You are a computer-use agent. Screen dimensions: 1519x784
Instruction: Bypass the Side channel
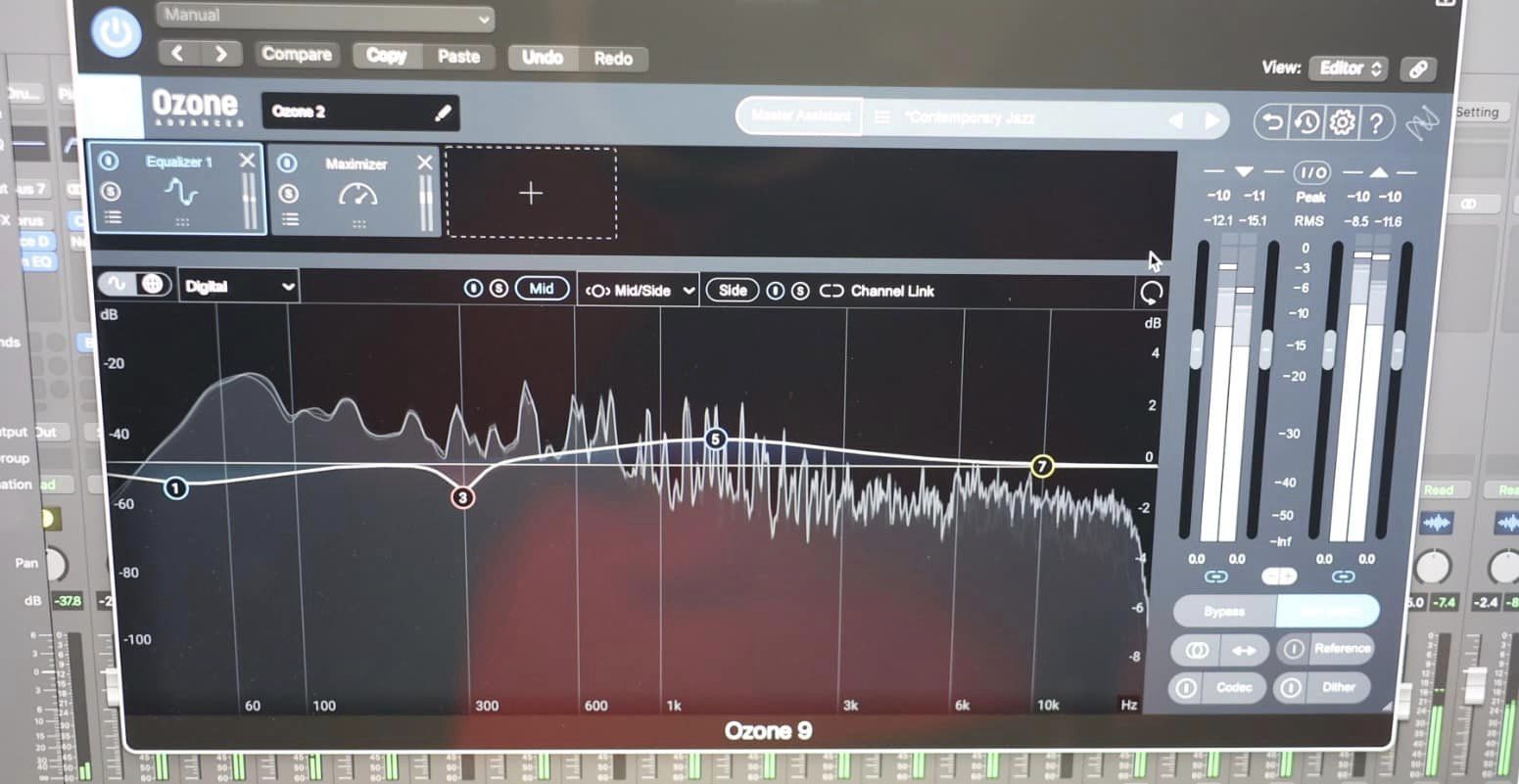click(x=776, y=291)
